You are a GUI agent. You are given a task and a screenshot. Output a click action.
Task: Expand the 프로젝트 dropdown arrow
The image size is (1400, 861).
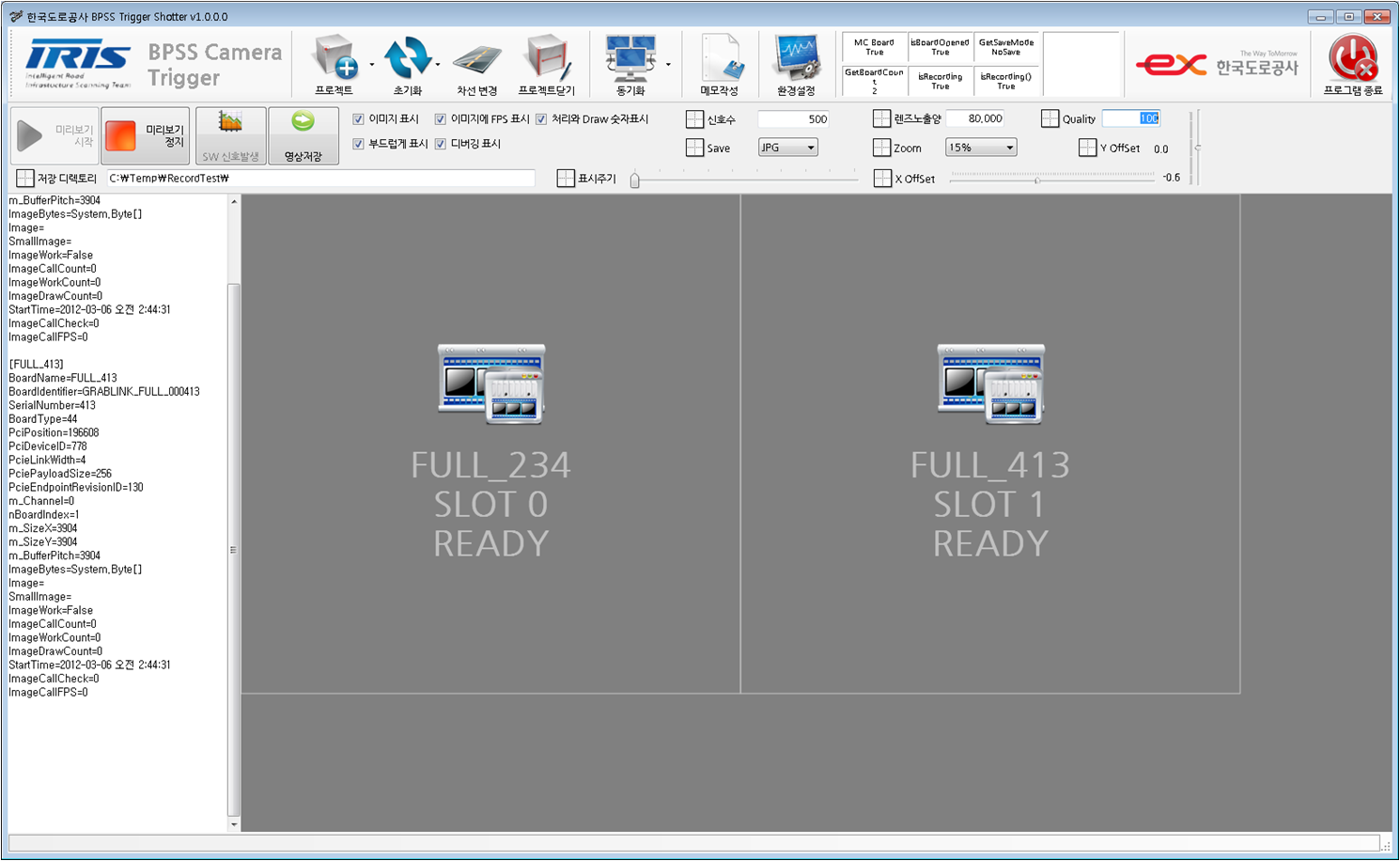tap(371, 65)
